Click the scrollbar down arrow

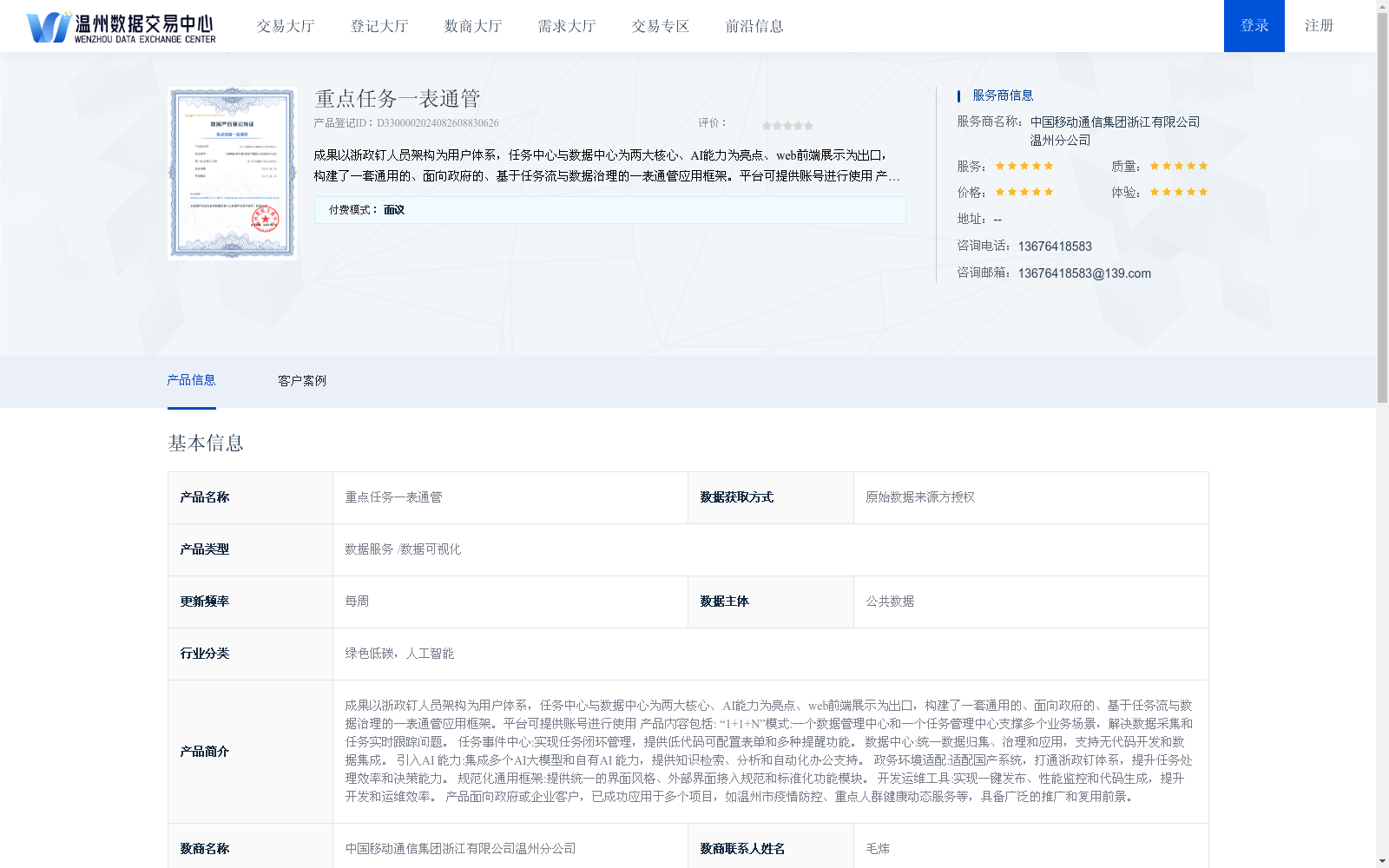coord(1382,862)
